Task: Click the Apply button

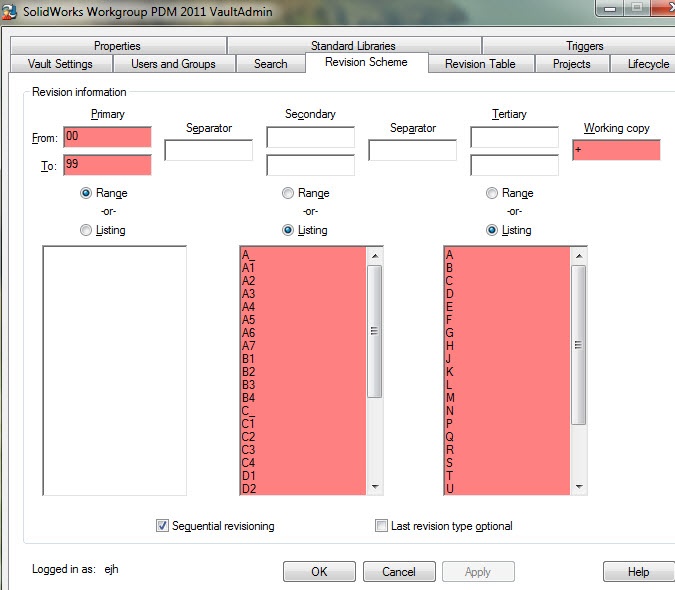Action: 478,571
